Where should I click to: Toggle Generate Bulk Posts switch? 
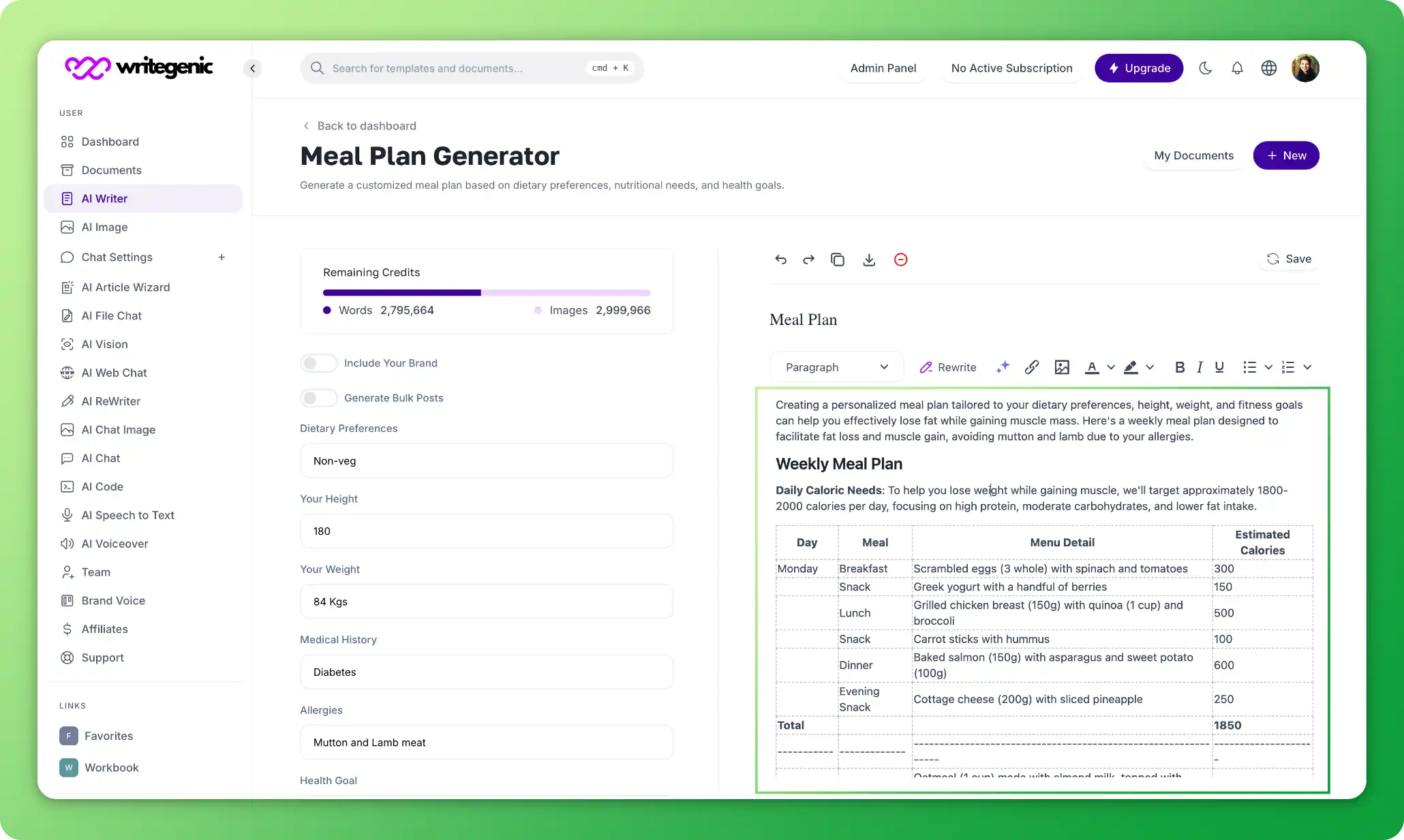[x=316, y=397]
